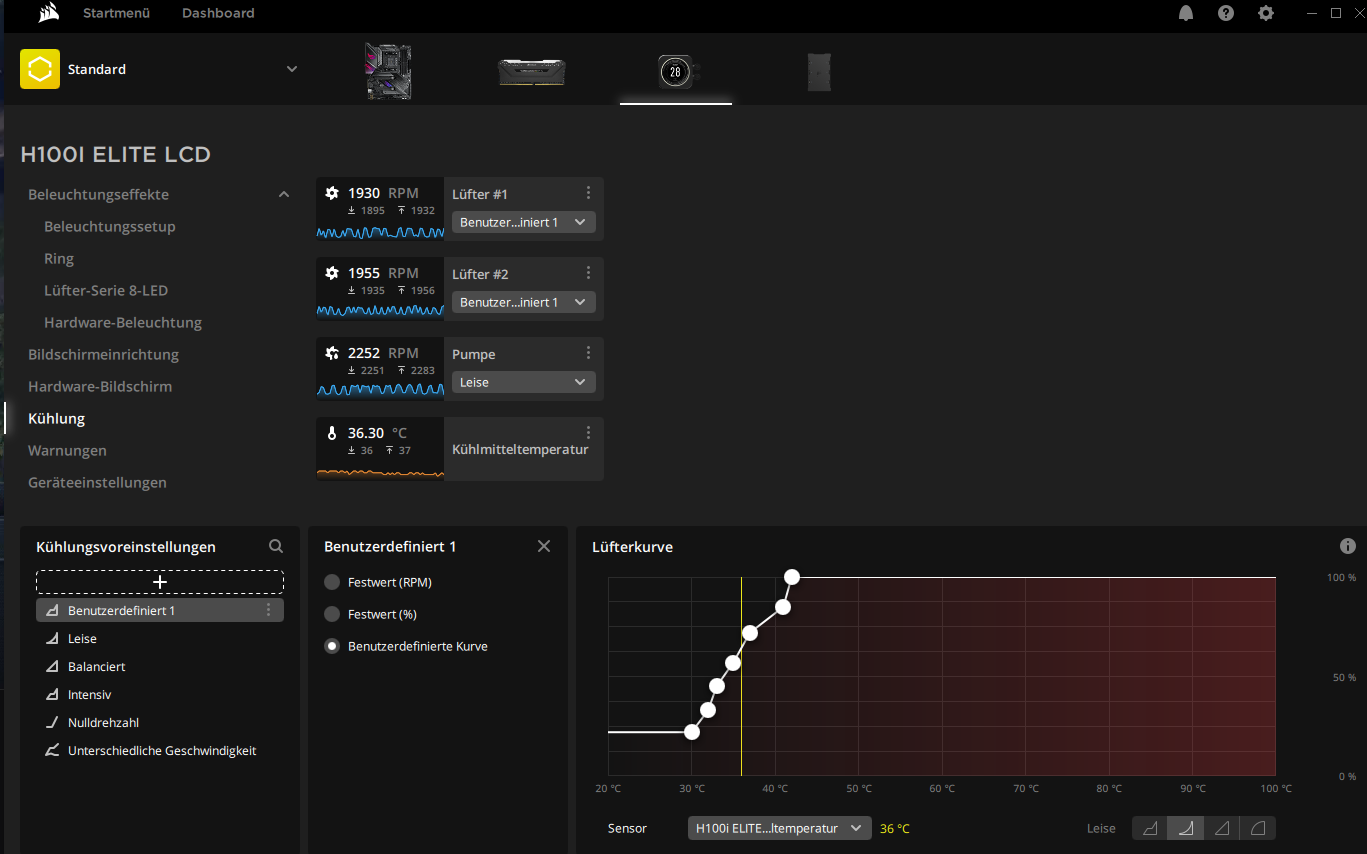Select Festwert (RPM) option
The height and width of the screenshot is (854, 1367).
pos(332,582)
